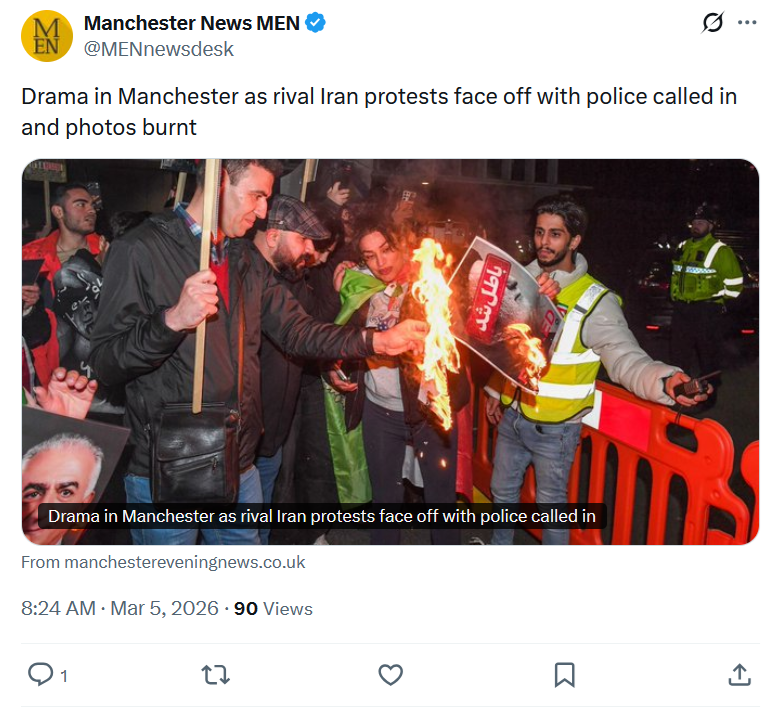771x707 pixels.
Task: Open the MEN yellow profile avatar
Action: [x=47, y=36]
